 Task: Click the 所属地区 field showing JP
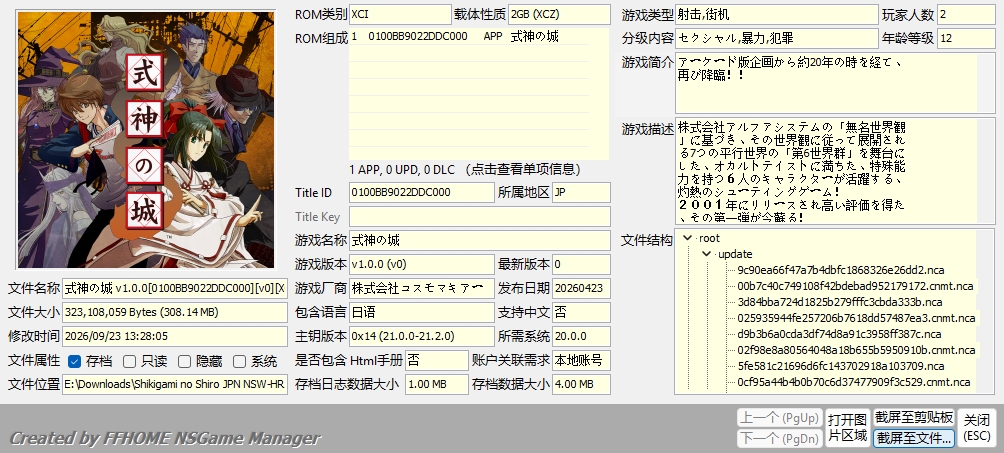(581, 192)
